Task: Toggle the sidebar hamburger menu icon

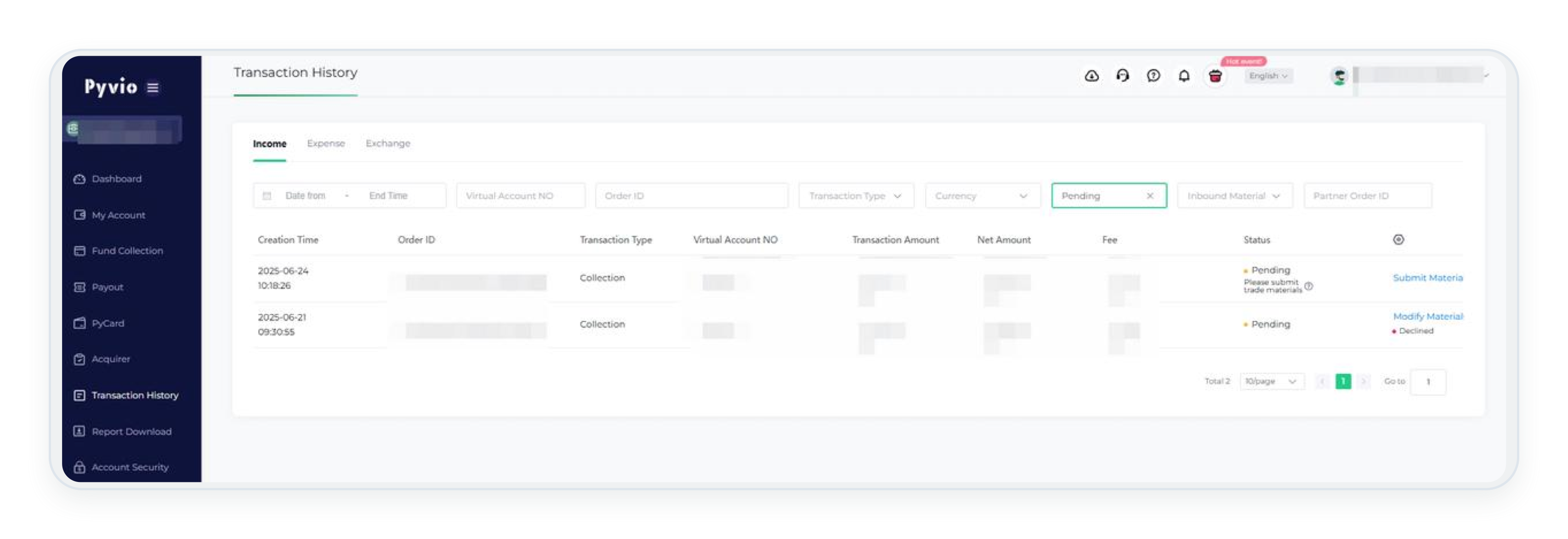Action: (x=153, y=88)
